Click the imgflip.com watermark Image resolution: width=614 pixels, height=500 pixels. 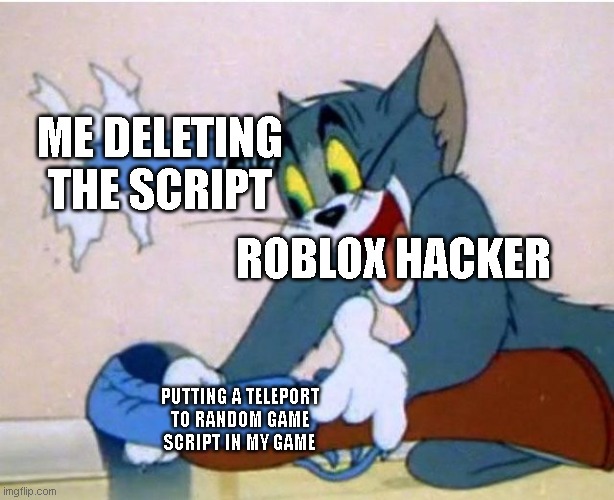[29, 491]
